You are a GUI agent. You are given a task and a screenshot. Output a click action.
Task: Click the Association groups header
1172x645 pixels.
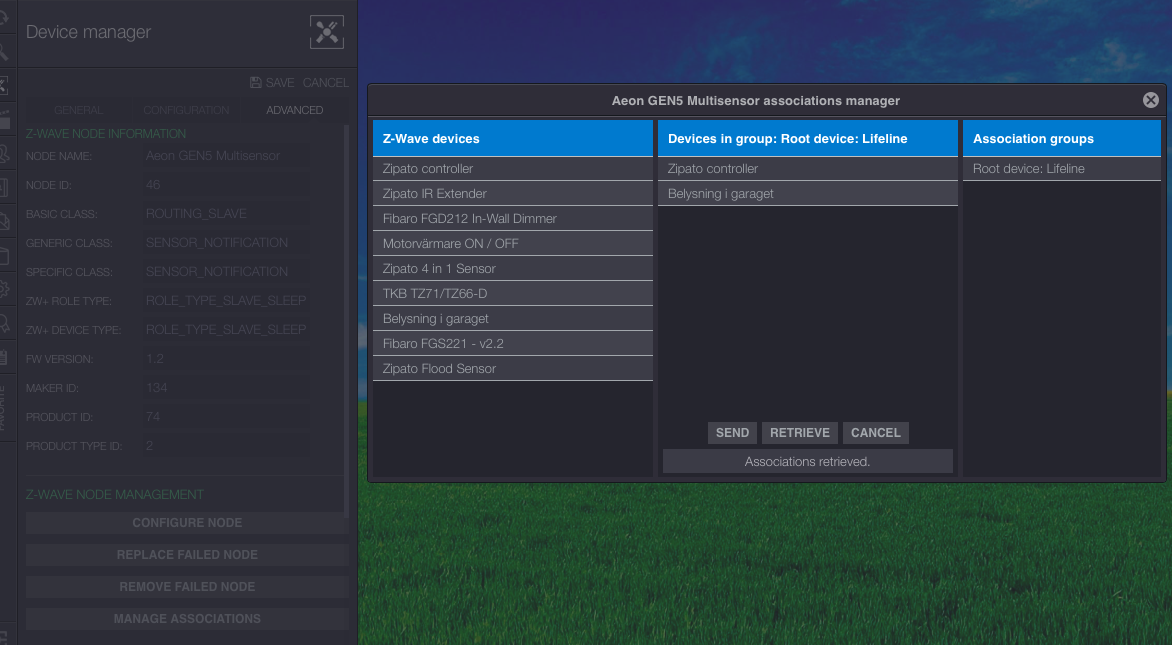pyautogui.click(x=1061, y=138)
